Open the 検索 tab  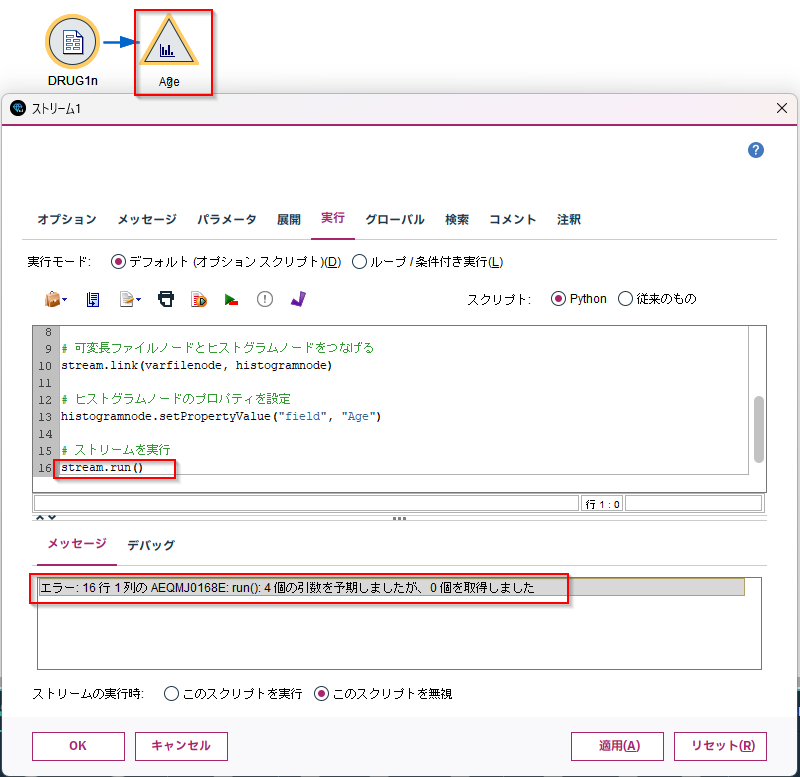pos(457,219)
